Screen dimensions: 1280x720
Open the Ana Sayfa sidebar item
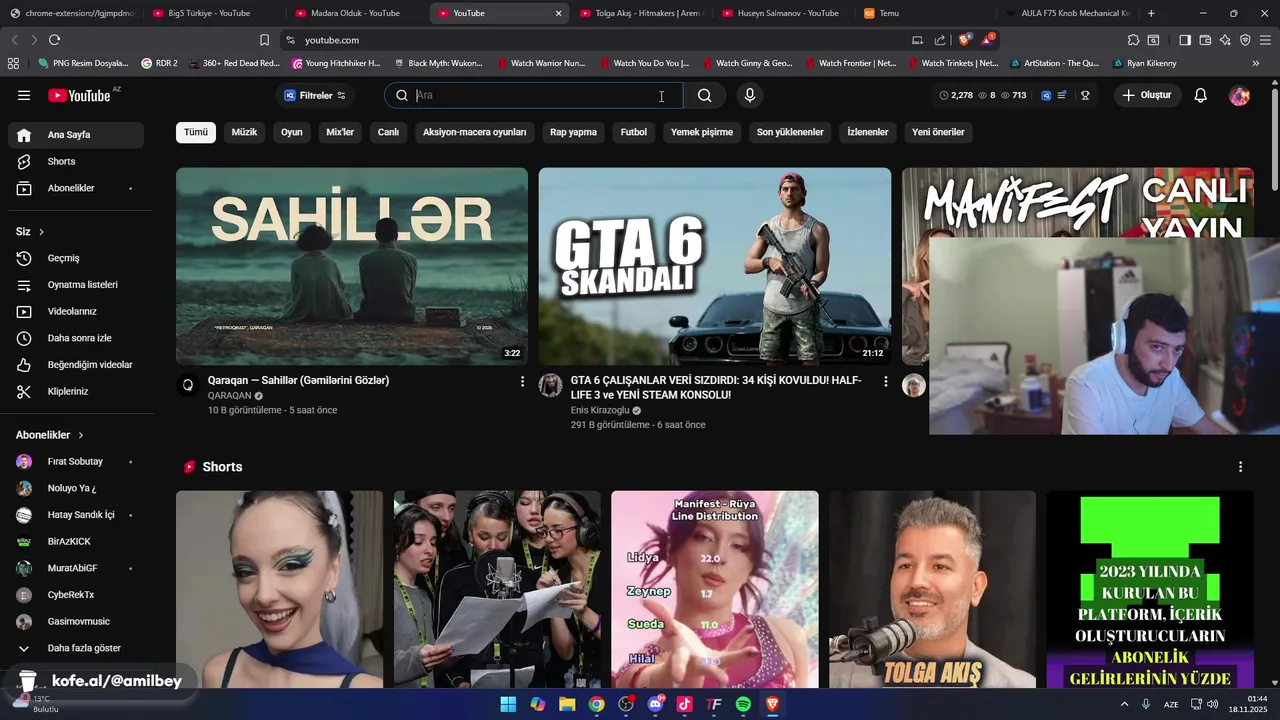coord(76,135)
